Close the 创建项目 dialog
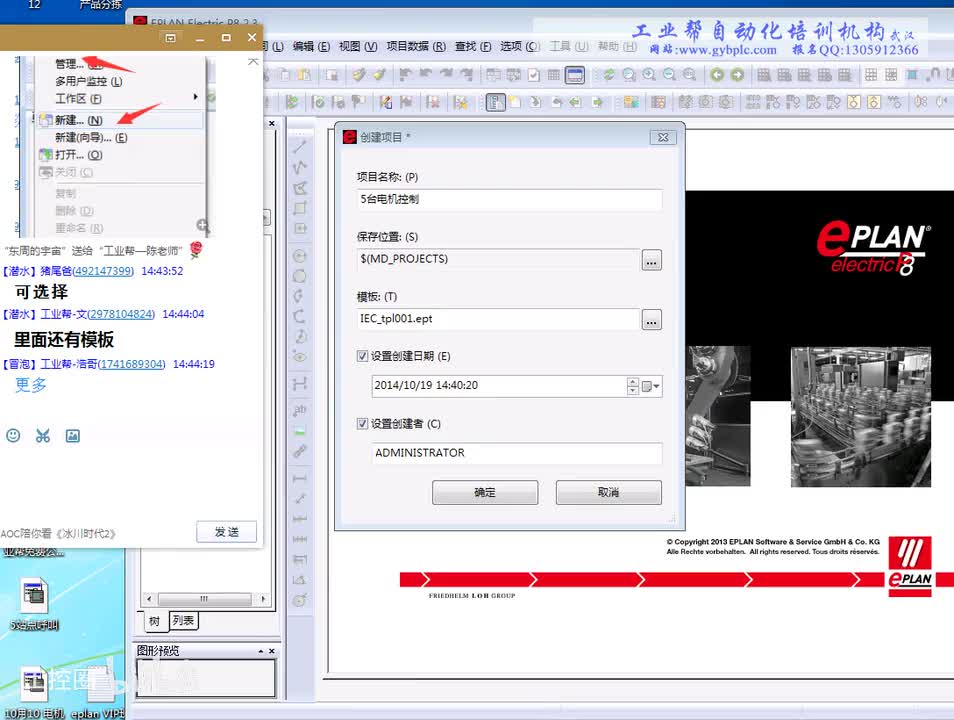The height and width of the screenshot is (720, 954). point(663,138)
